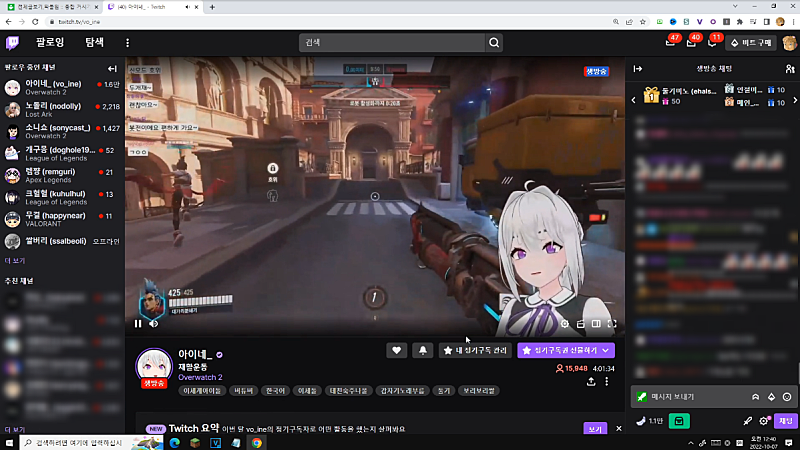Switch to the first browser tab
The width and height of the screenshot is (800, 450).
click(51, 7)
